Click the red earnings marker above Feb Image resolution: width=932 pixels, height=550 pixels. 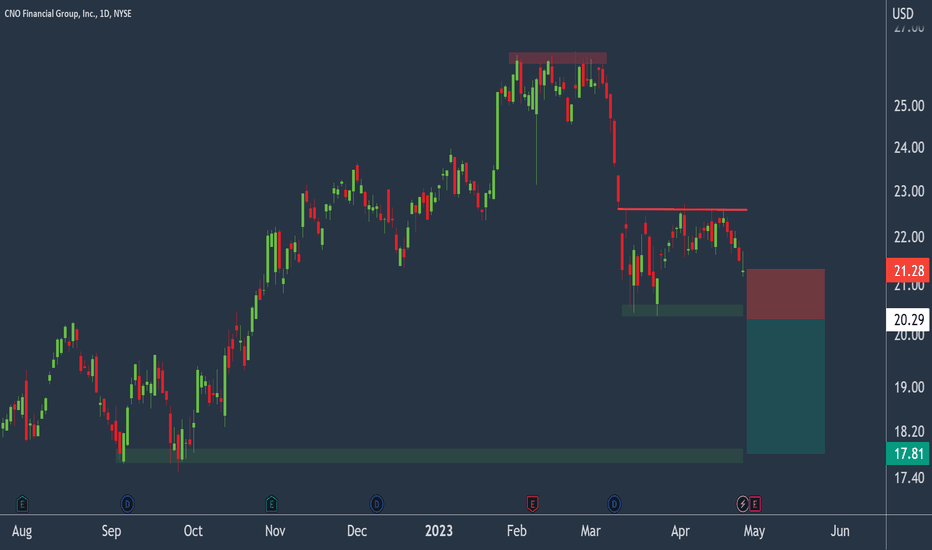pyautogui.click(x=532, y=504)
